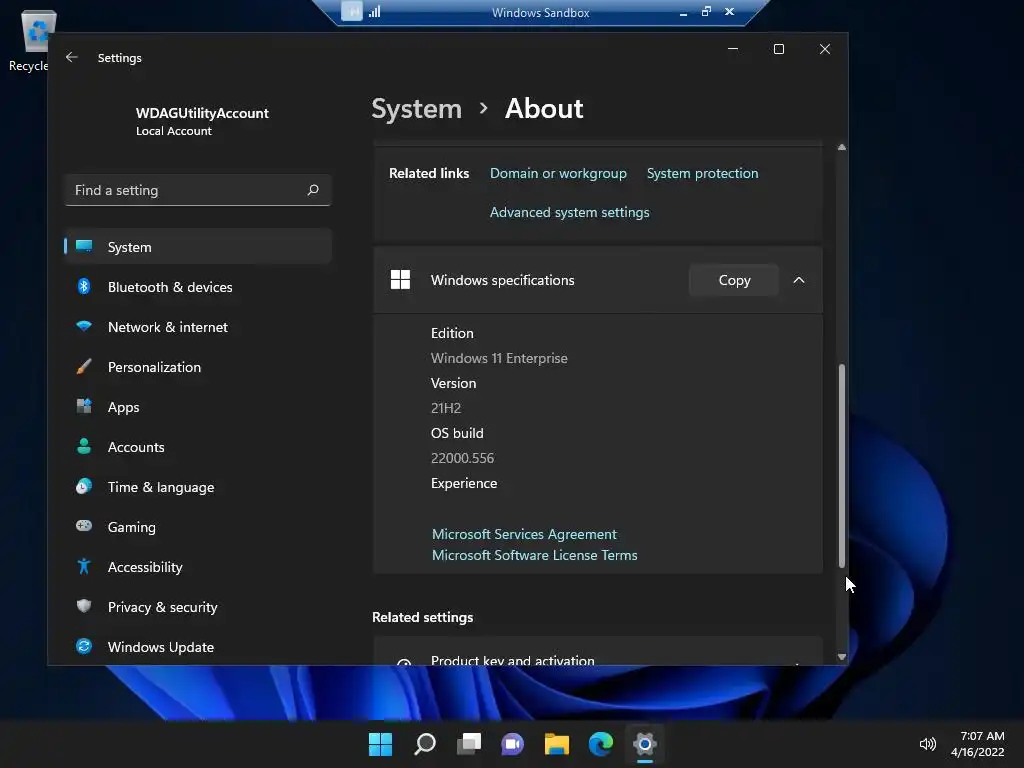The width and height of the screenshot is (1024, 768).
Task: Open taskbar Search
Action: pyautogui.click(x=424, y=744)
